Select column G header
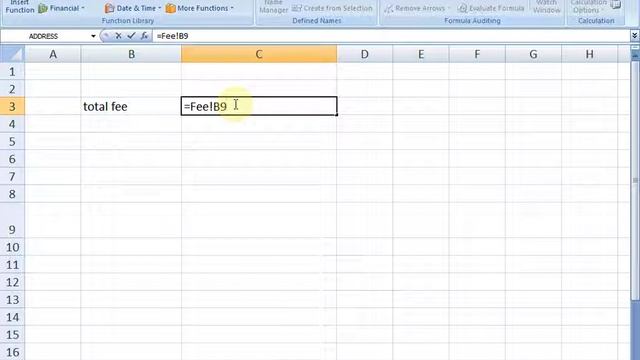The height and width of the screenshot is (360, 640). point(533,54)
